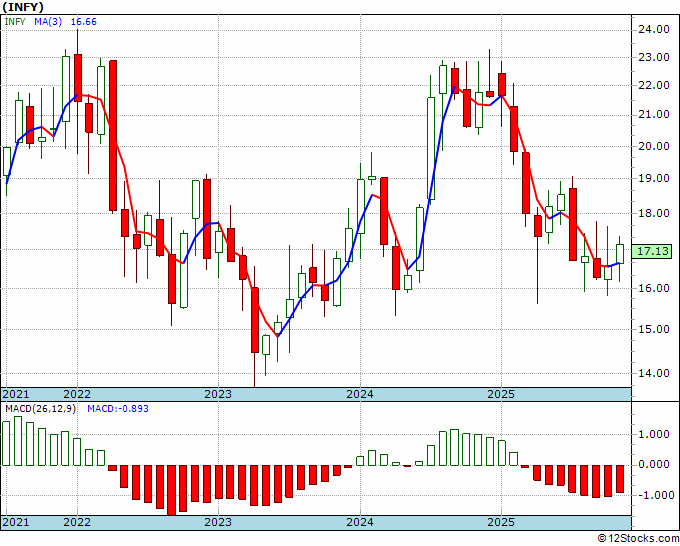The height and width of the screenshot is (546, 680).
Task: Click the 23.00 price axis label
Action: (654, 57)
